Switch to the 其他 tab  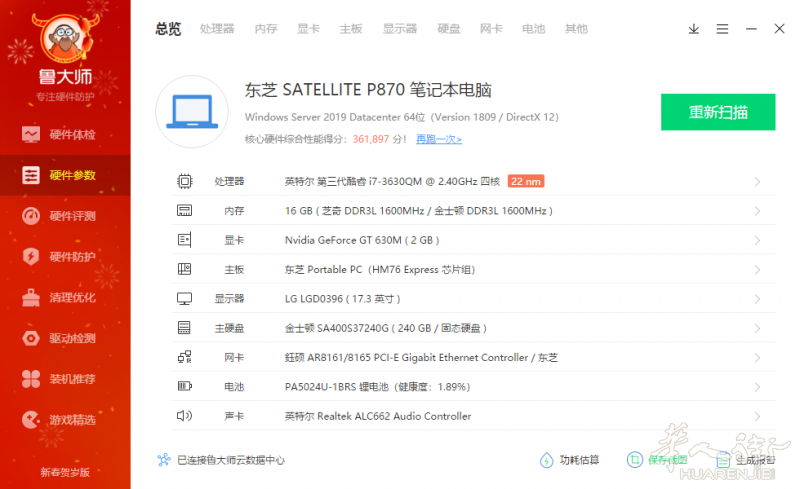pyautogui.click(x=576, y=29)
